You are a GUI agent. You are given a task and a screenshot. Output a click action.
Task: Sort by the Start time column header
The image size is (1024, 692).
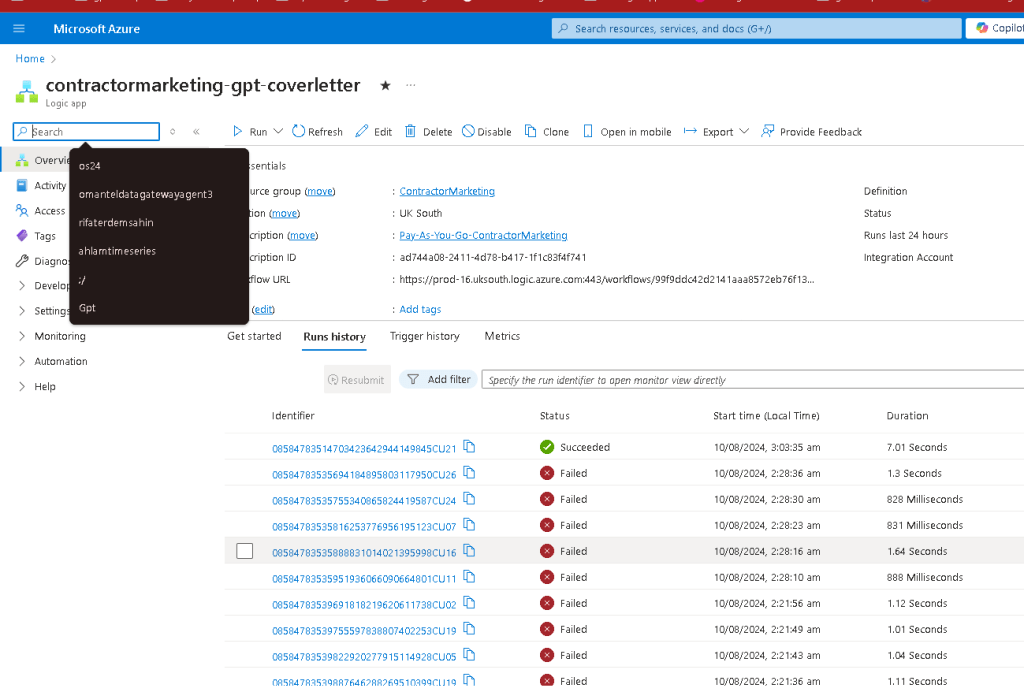(x=766, y=416)
